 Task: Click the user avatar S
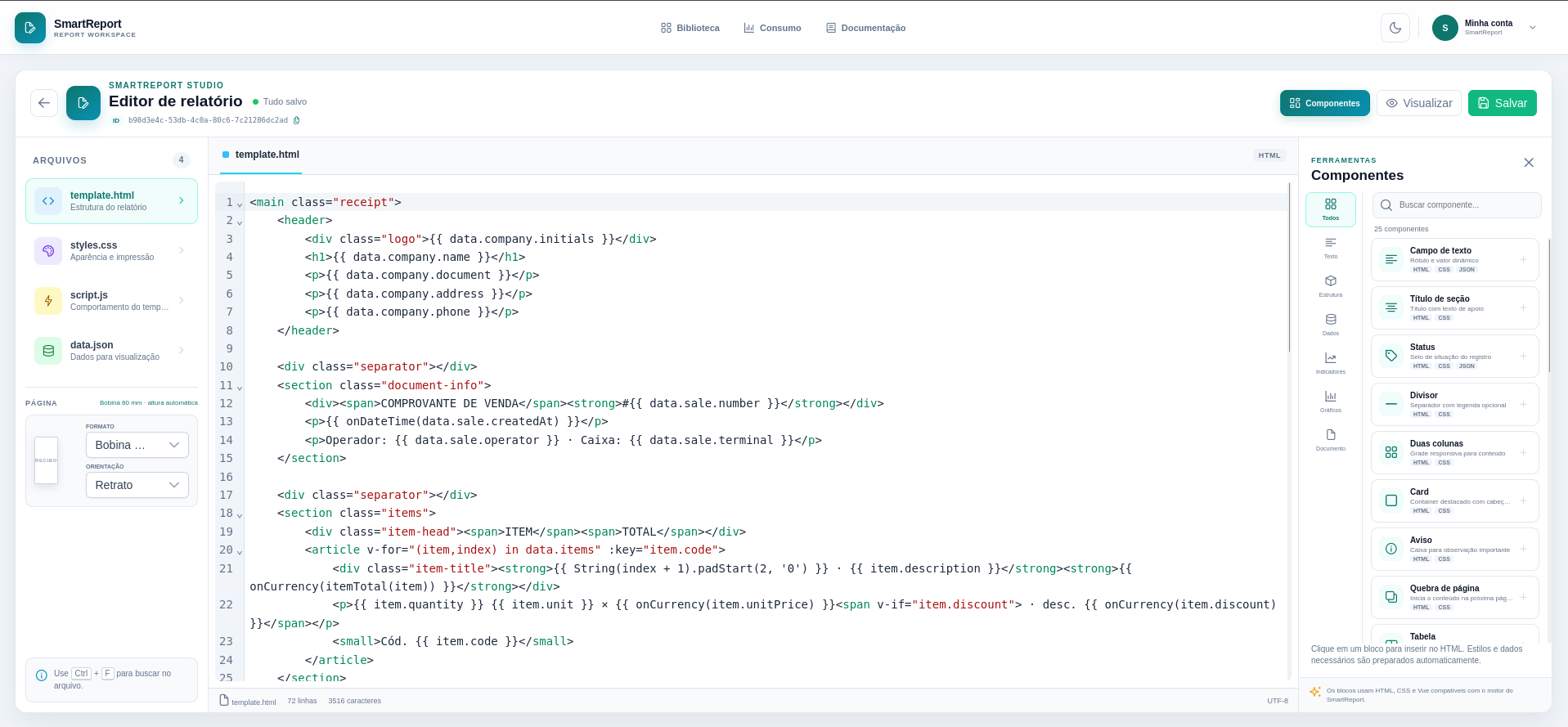[1445, 28]
